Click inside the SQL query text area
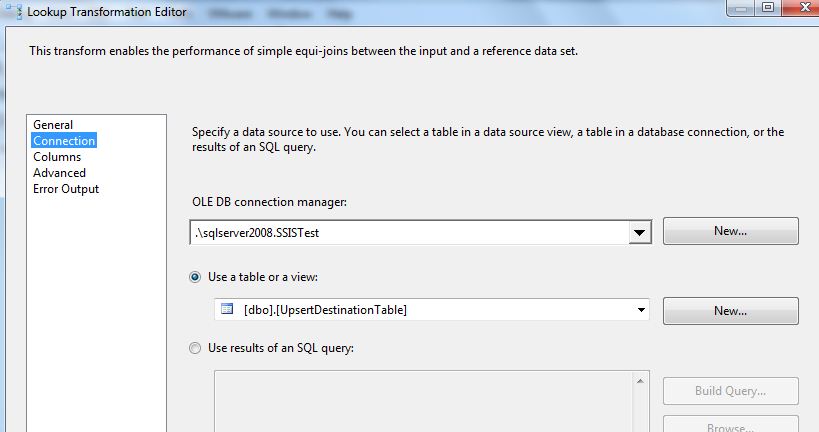 [420, 400]
